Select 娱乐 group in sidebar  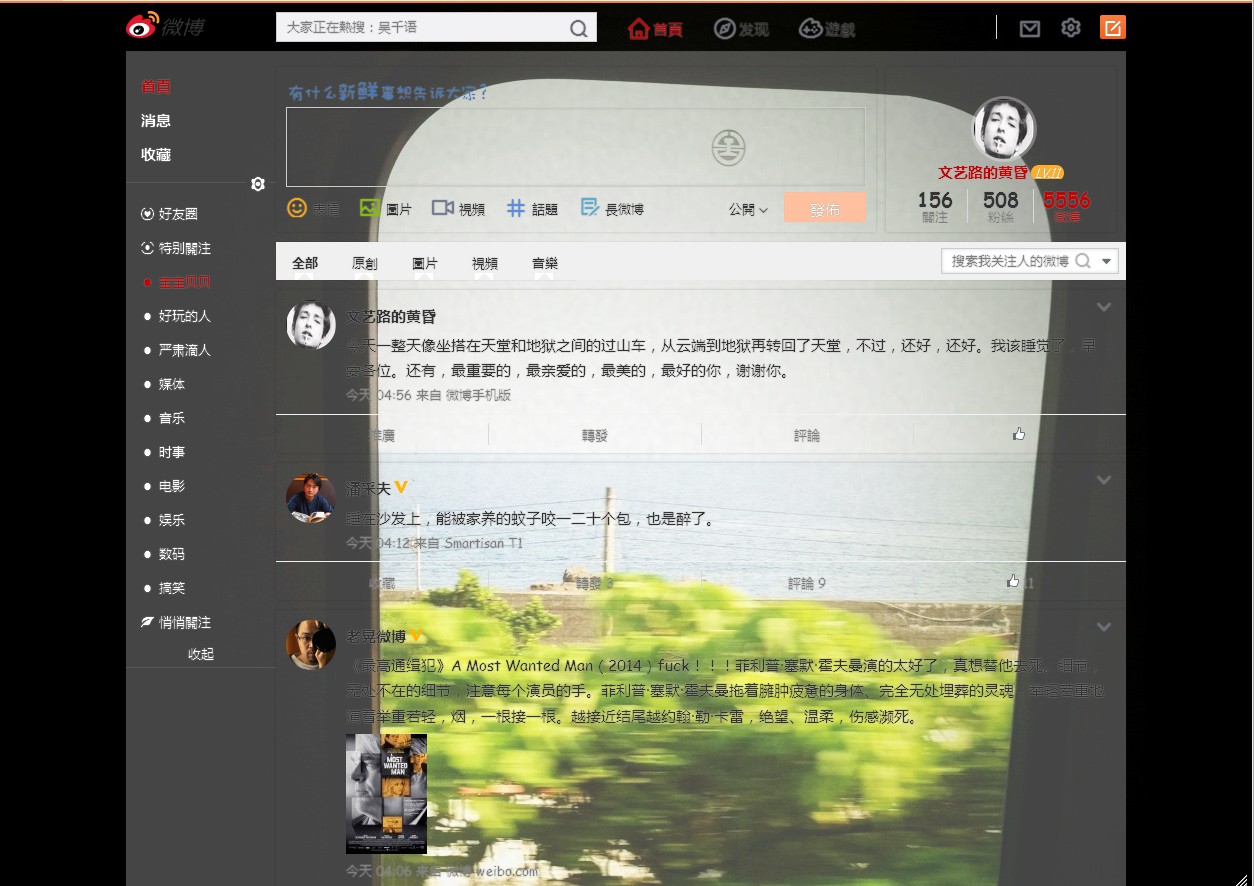point(172,520)
